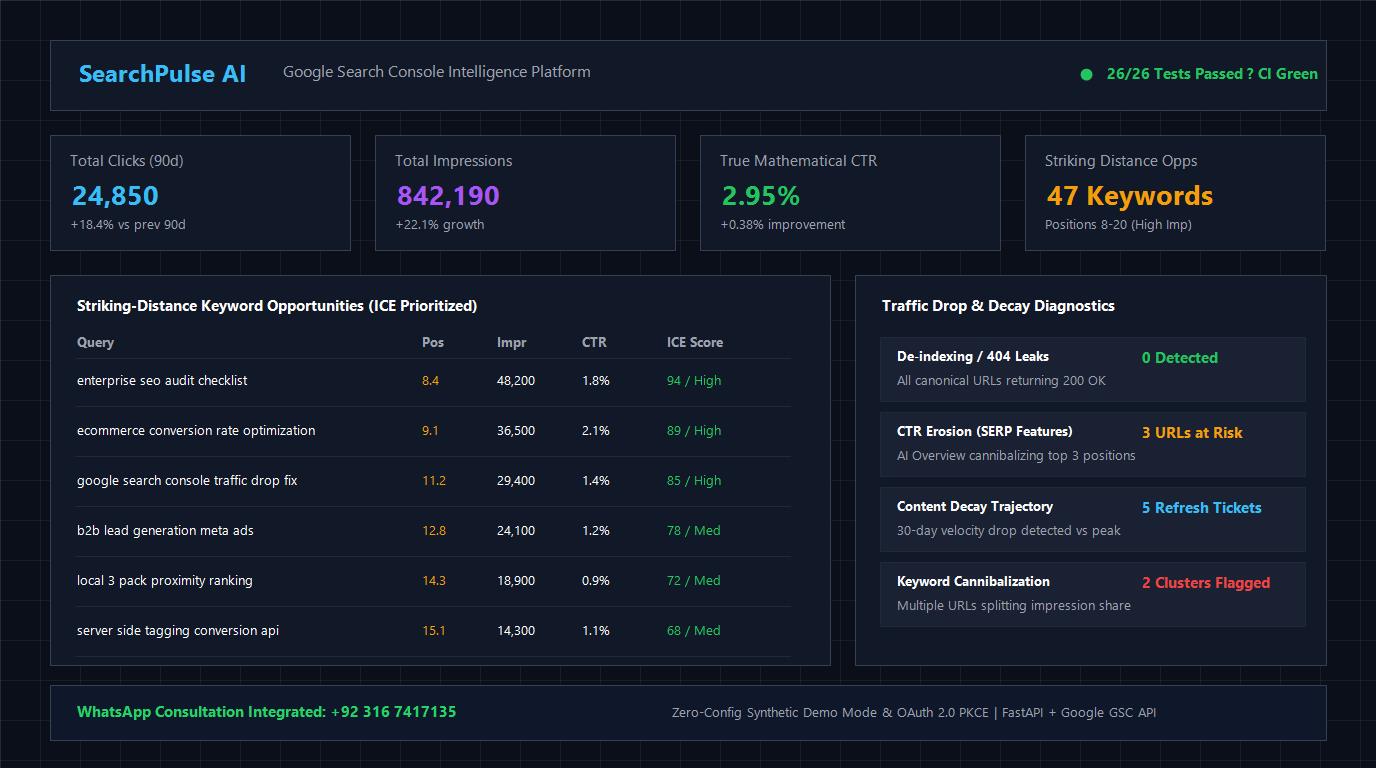The height and width of the screenshot is (768, 1376).
Task: Click position 14.3 value
Action: 434,581
